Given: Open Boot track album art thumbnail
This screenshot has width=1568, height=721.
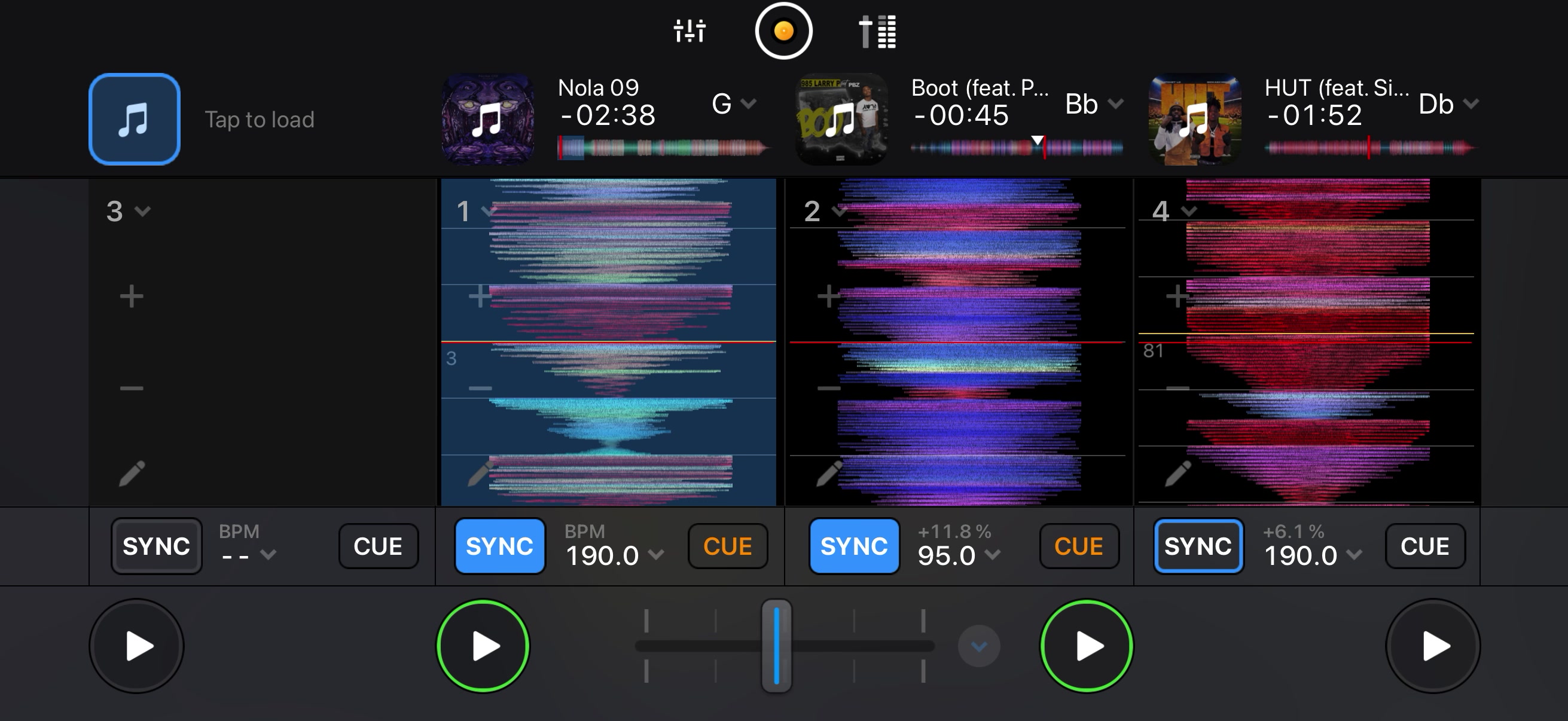Looking at the screenshot, I should tap(841, 119).
